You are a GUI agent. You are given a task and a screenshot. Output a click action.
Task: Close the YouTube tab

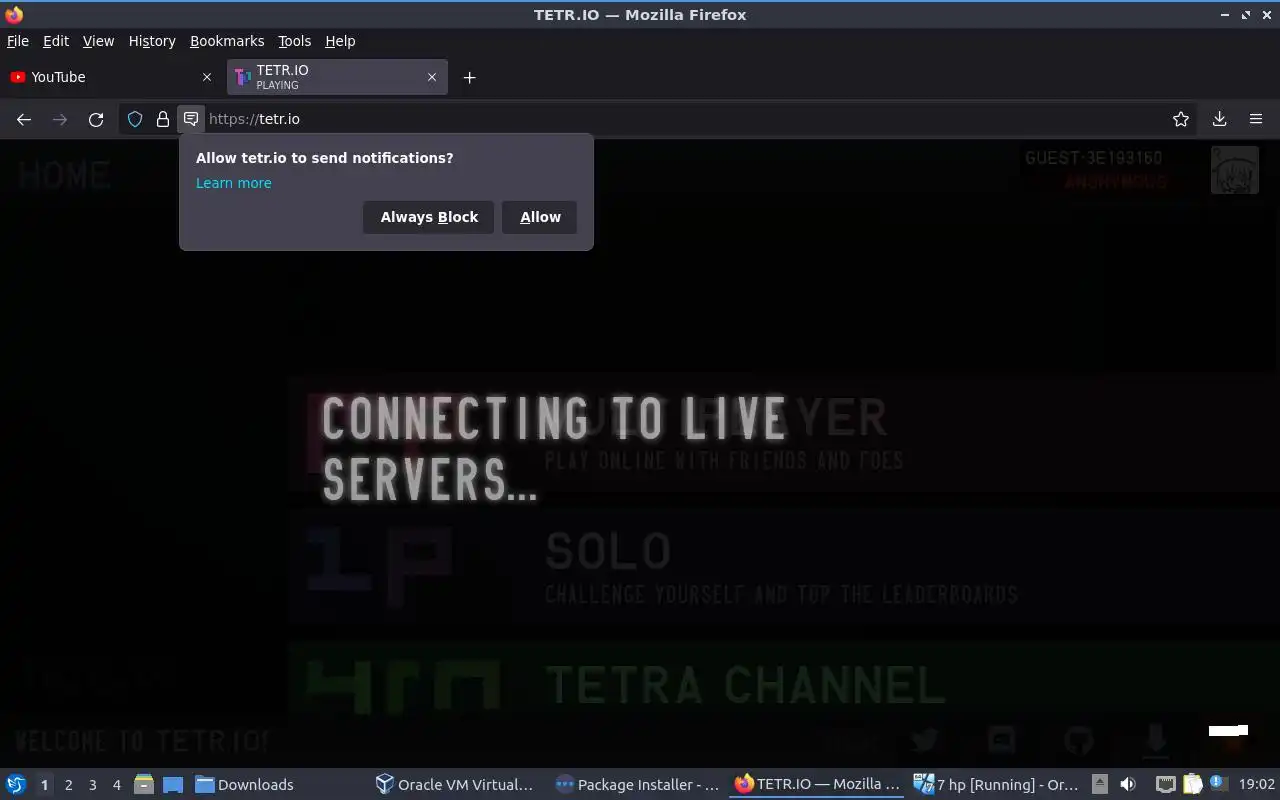tap(207, 77)
